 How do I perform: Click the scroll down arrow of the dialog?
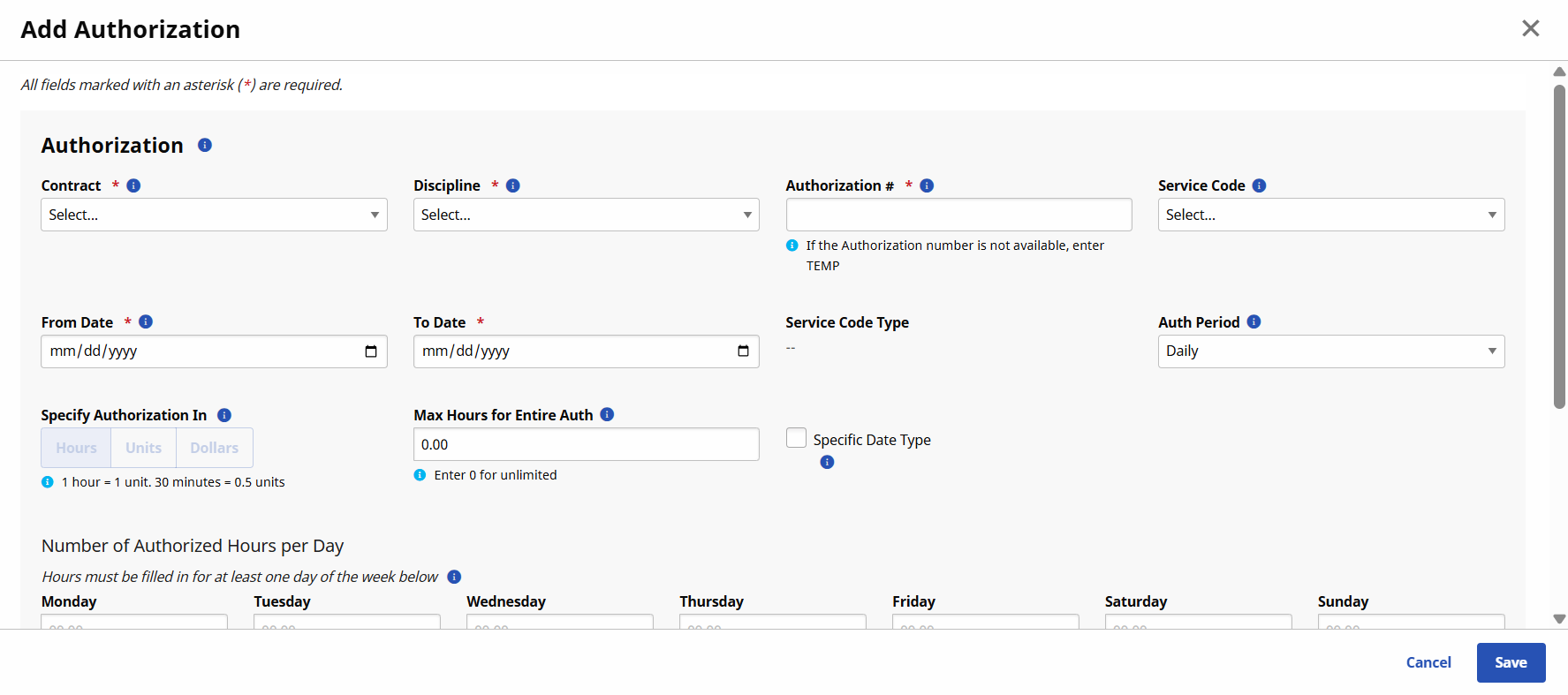1559,619
